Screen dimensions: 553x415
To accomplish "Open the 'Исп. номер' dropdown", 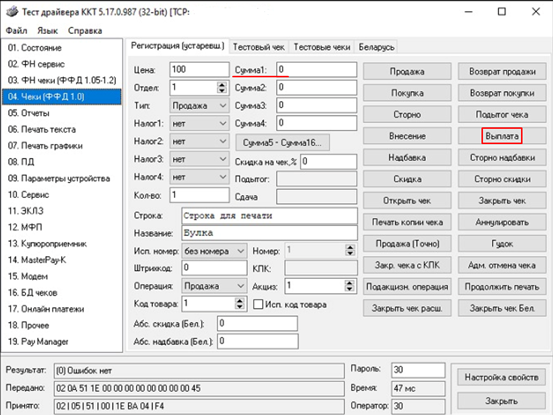I will point(214,251).
